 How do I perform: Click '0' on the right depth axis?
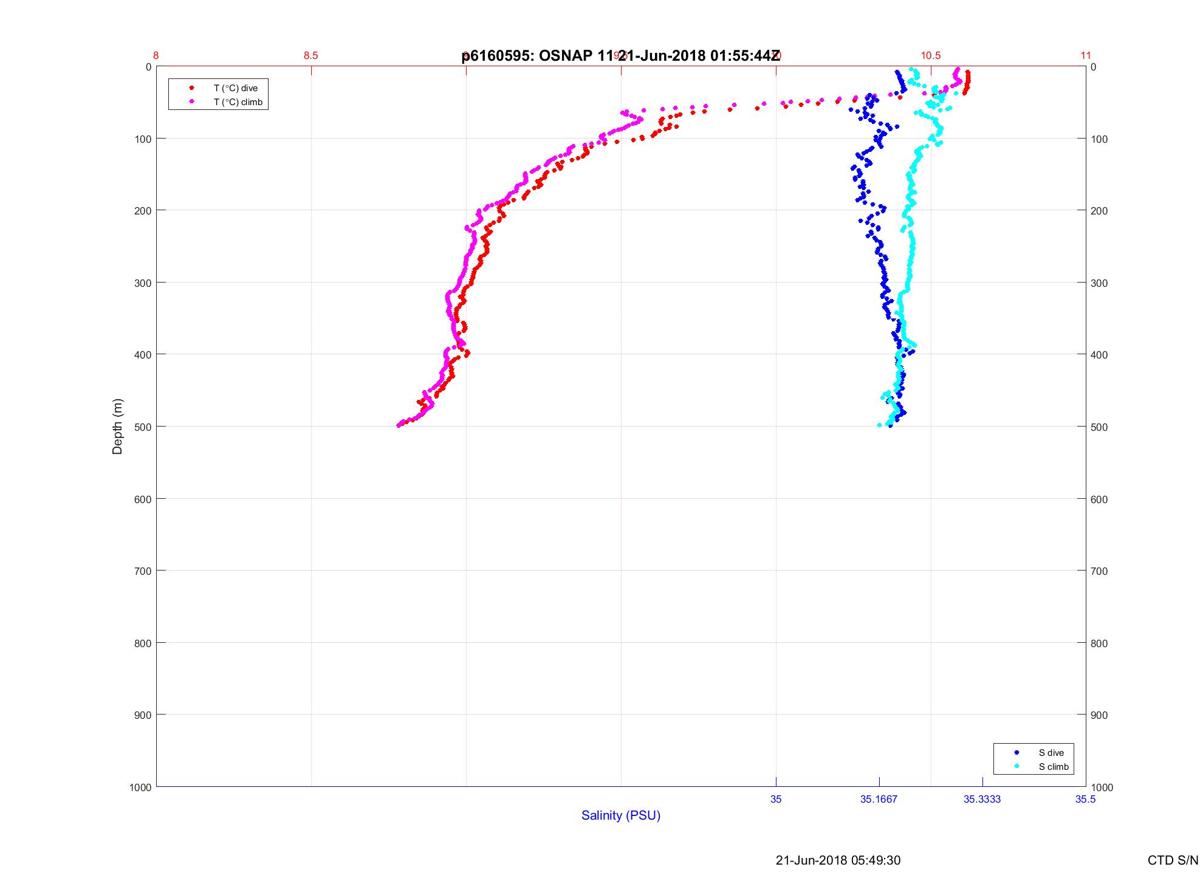point(1094,67)
